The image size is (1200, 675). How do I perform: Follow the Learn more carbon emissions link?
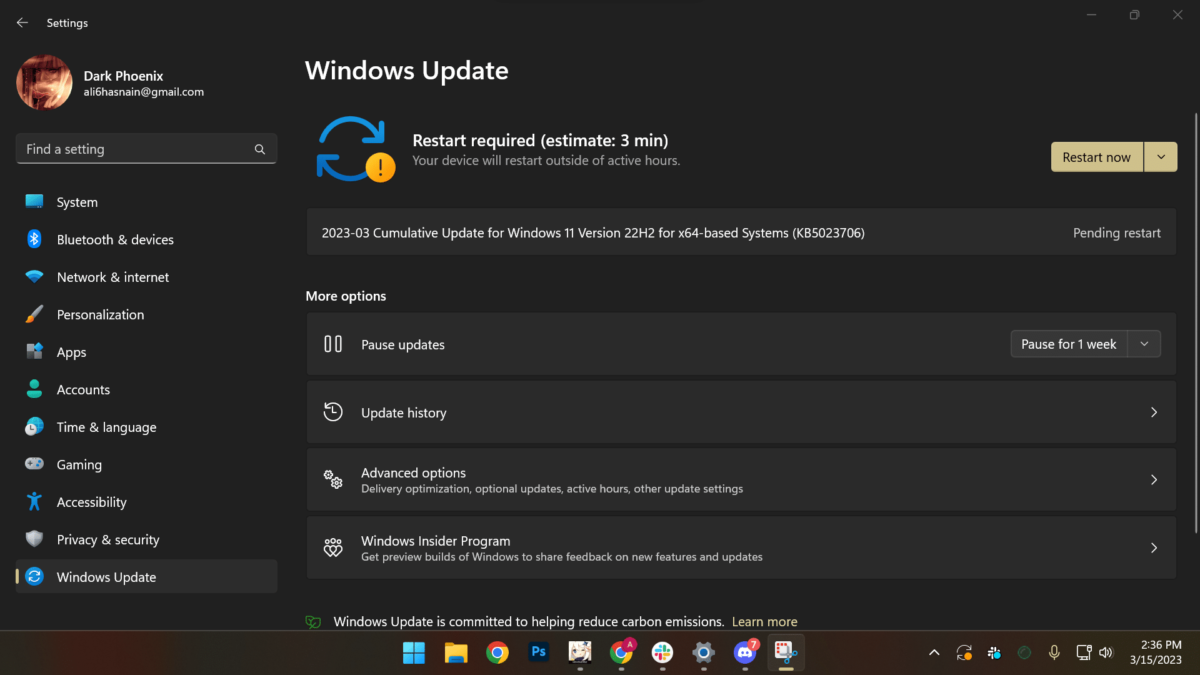[x=764, y=622]
